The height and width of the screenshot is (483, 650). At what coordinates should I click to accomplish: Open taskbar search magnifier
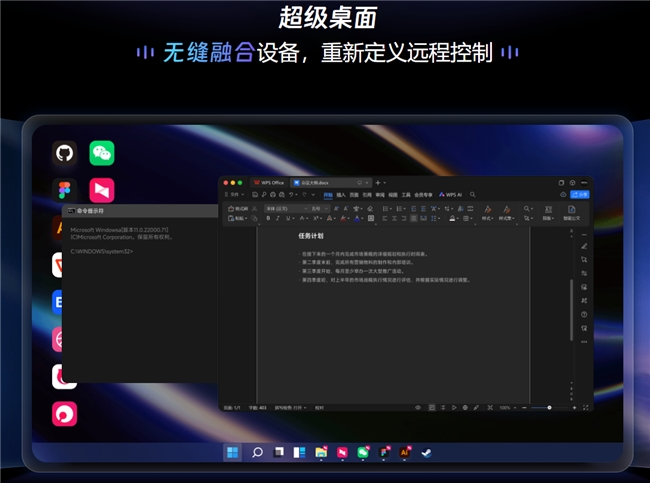point(257,453)
